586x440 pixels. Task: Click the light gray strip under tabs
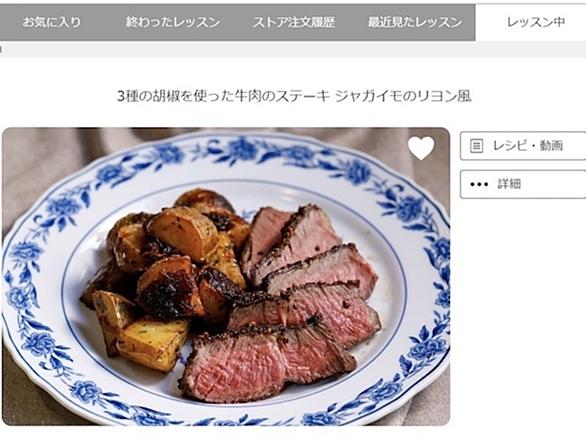pos(293,49)
